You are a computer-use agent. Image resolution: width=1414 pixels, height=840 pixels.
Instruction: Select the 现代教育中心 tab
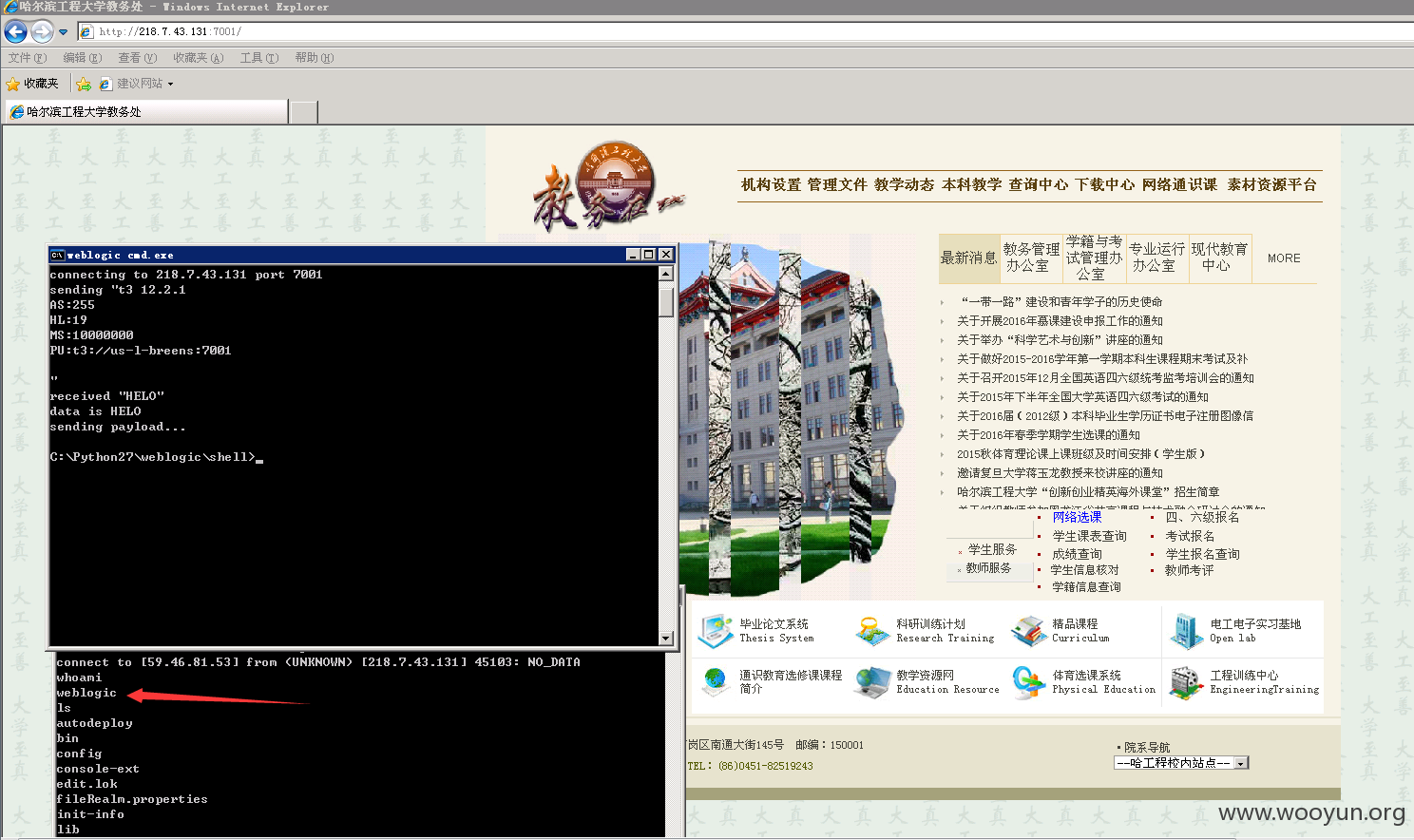1219,258
